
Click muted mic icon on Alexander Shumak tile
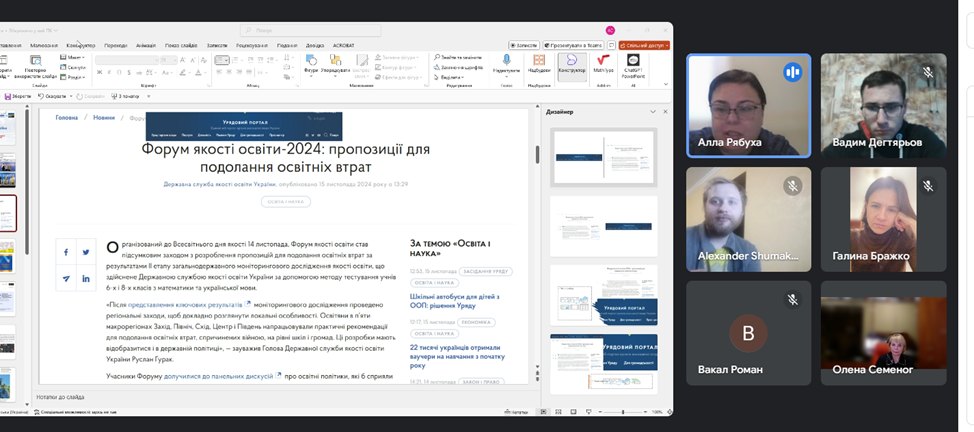point(792,186)
